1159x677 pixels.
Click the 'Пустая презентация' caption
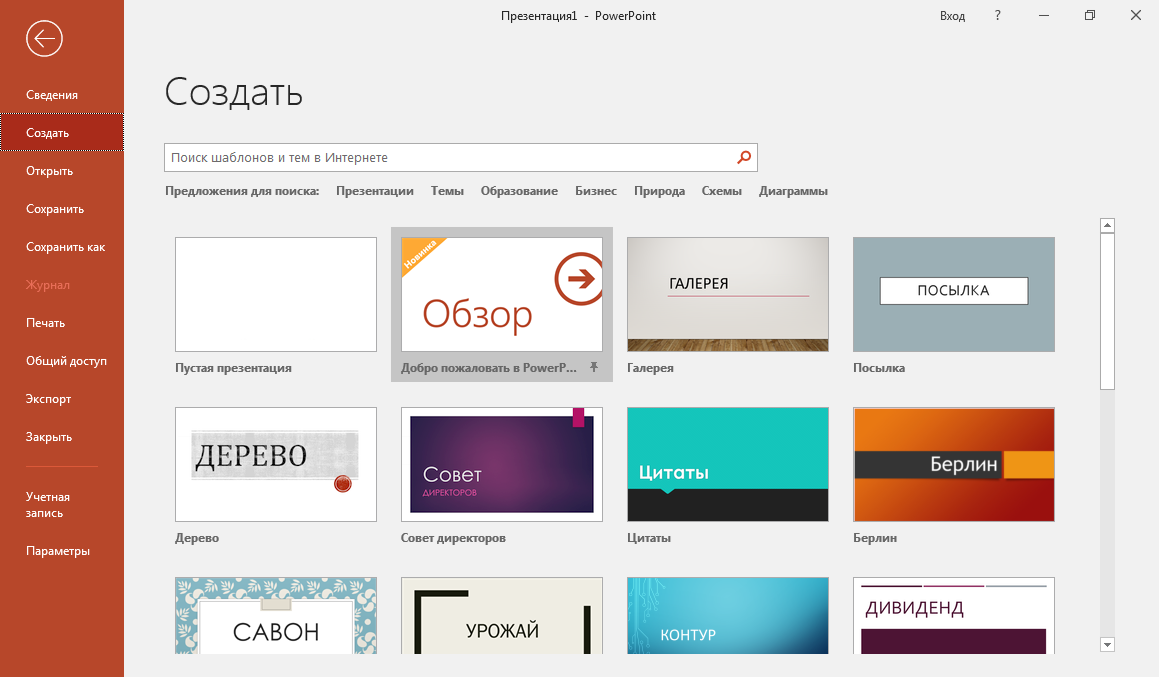coord(233,368)
